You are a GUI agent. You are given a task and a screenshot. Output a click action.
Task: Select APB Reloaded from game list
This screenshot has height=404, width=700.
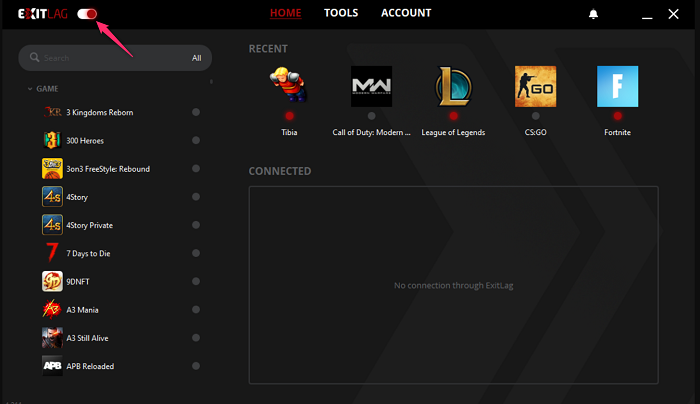pos(91,366)
